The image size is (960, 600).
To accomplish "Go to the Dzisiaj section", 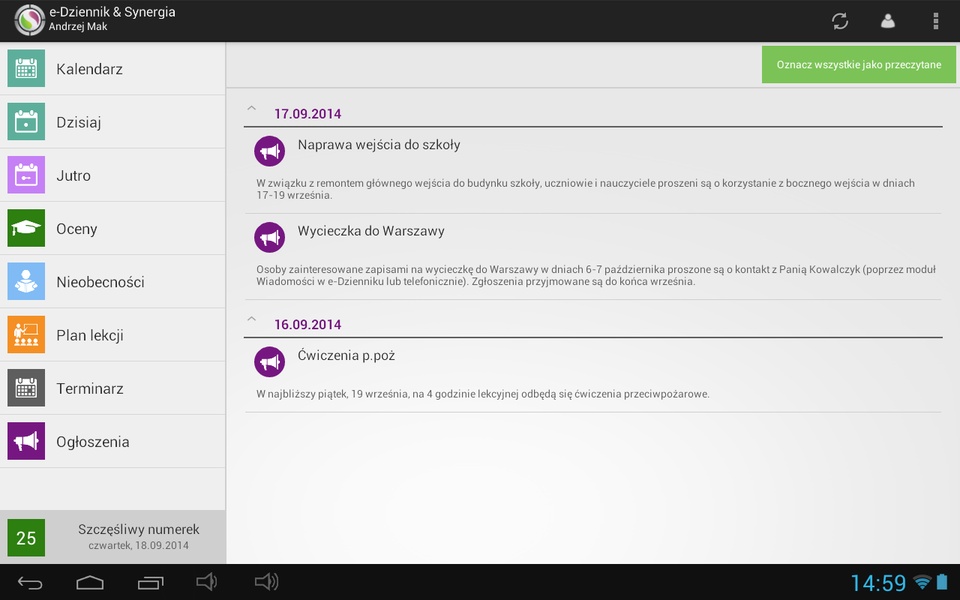I will (113, 122).
